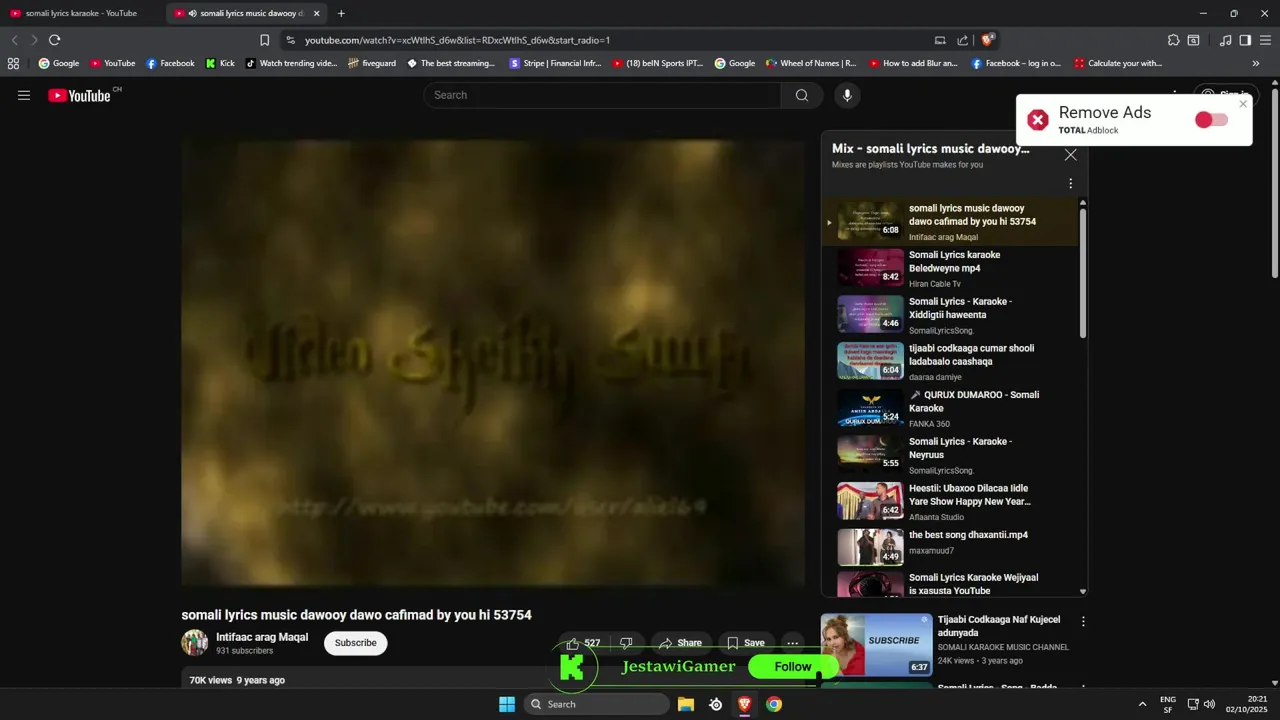This screenshot has height=720, width=1280.
Task: Open options for Tijaabi Codkaaga Naf Kujecel
Action: point(1082,621)
